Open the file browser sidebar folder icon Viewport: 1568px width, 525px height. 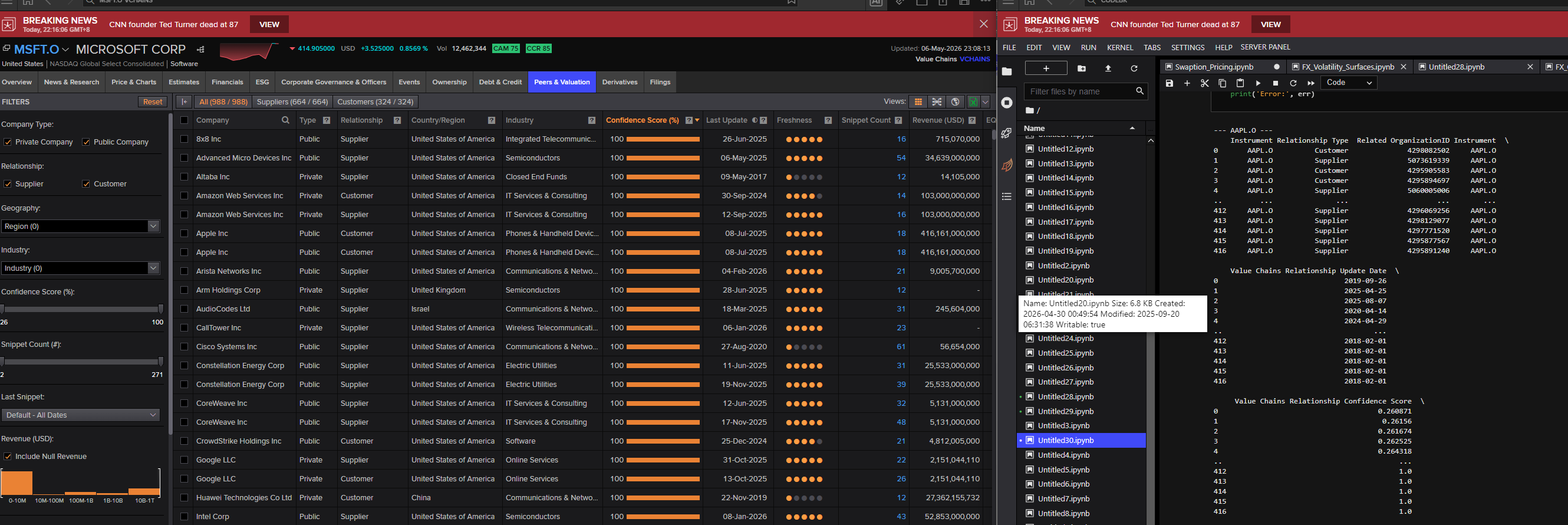pos(1007,71)
